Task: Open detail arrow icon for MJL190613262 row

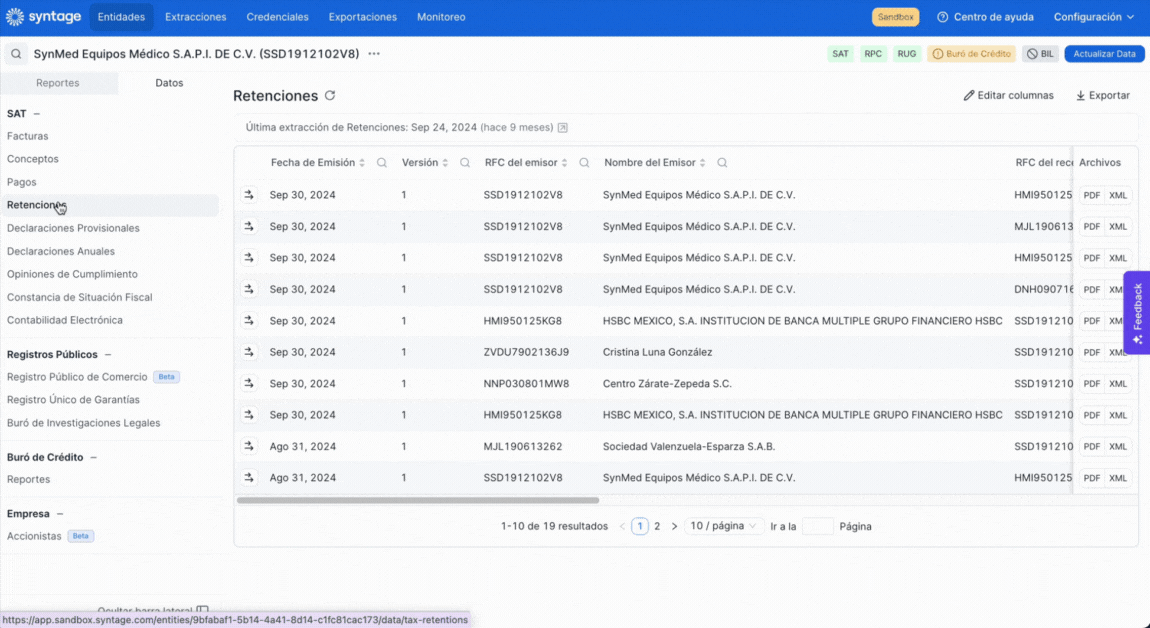Action: point(249,446)
